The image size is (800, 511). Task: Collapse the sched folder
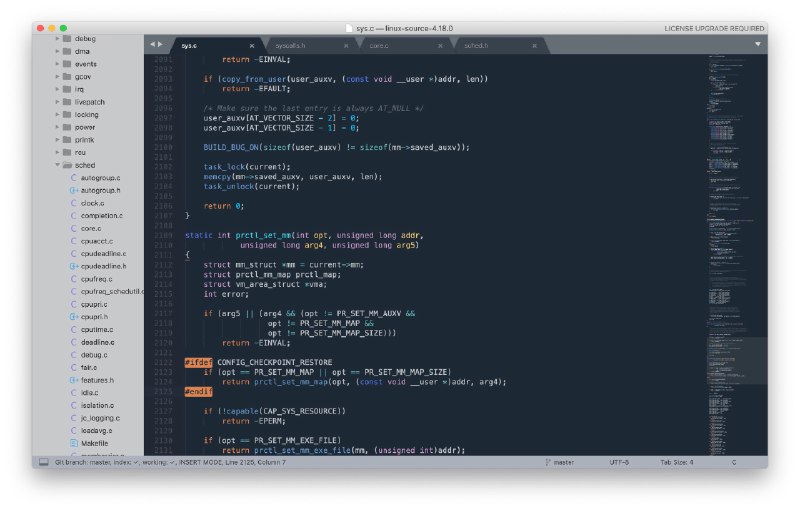pos(55,164)
